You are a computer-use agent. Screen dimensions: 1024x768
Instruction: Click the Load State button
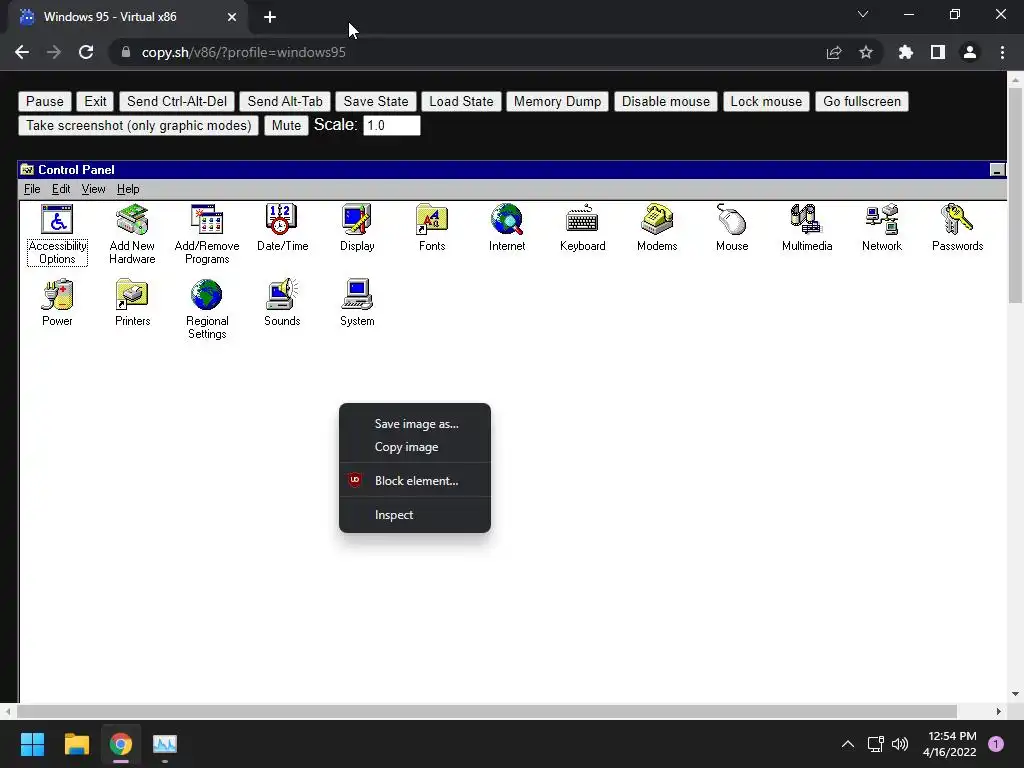(461, 101)
